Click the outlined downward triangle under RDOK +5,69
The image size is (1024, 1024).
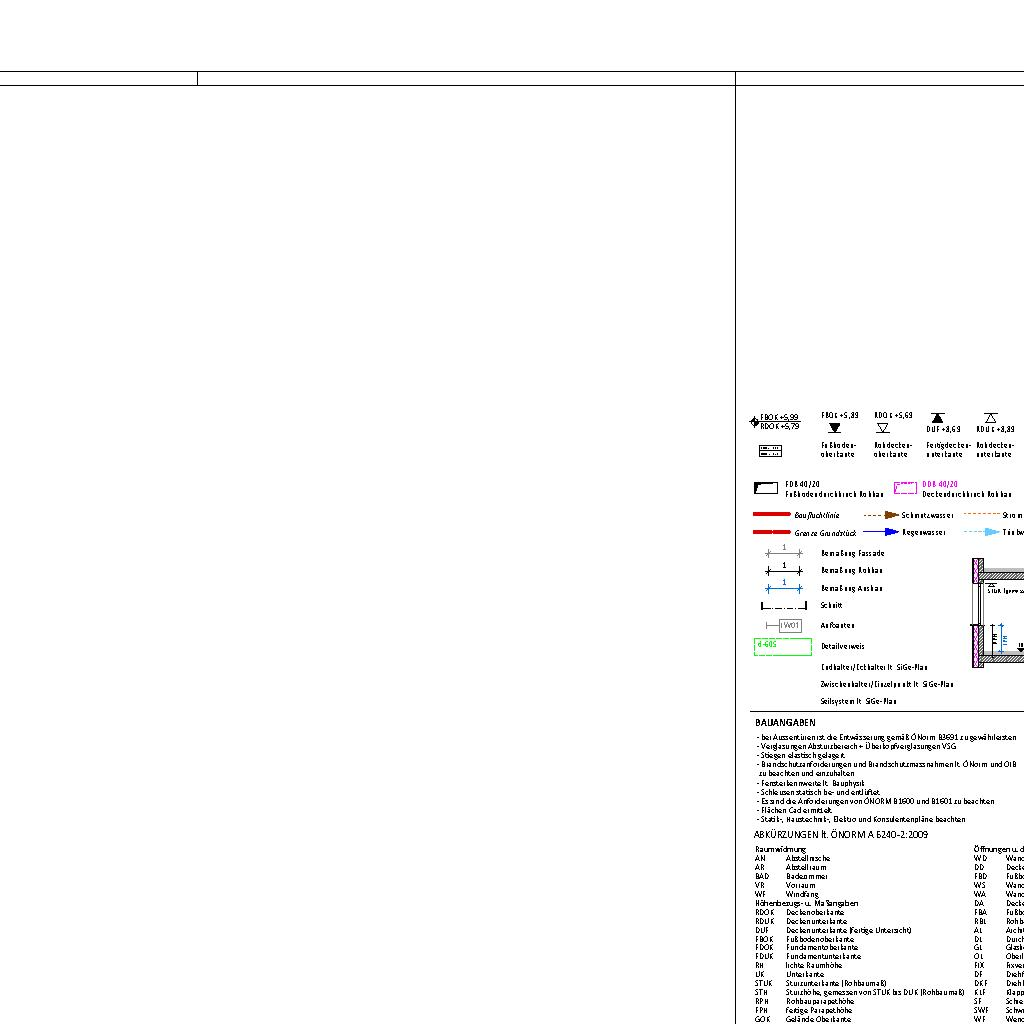(883, 428)
